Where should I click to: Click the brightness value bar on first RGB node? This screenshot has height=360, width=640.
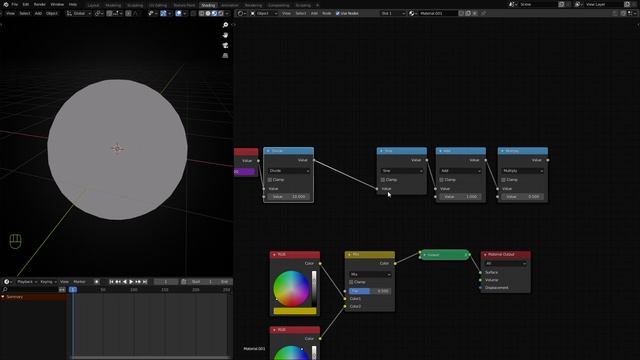314,288
